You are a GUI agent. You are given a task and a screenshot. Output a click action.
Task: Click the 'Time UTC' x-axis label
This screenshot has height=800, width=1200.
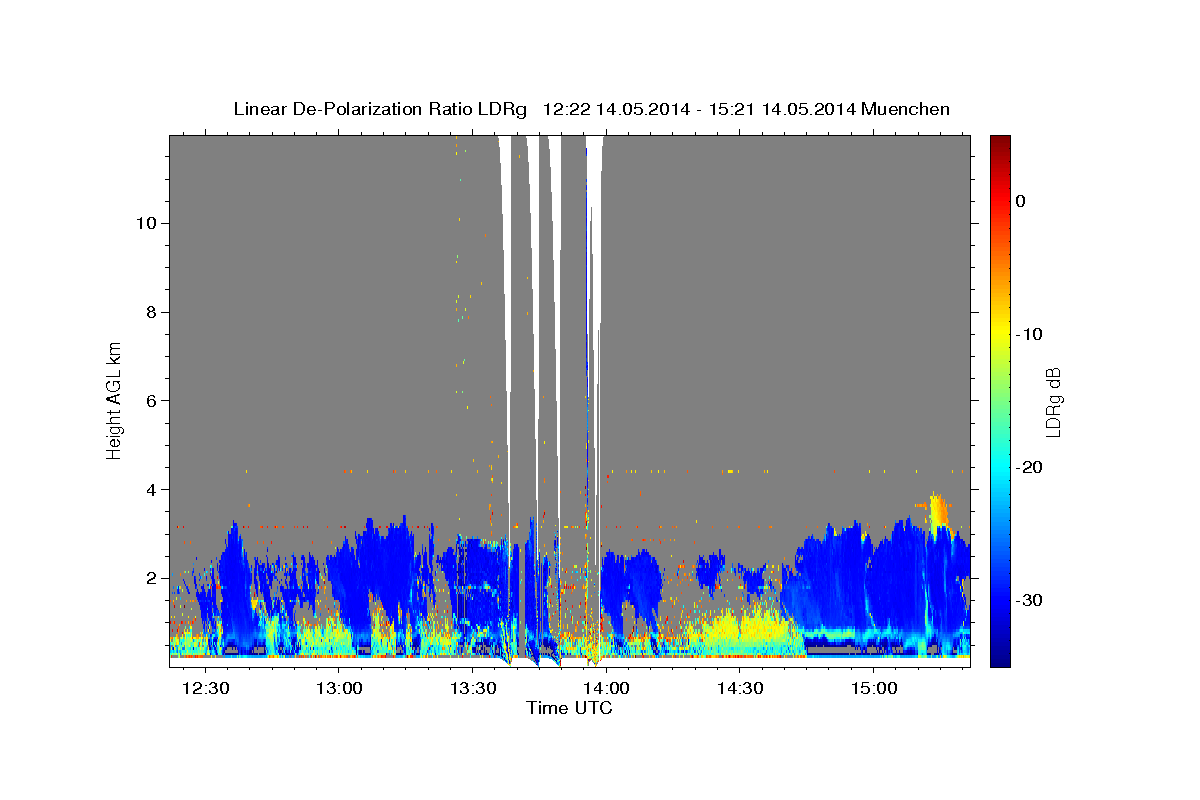[x=569, y=708]
